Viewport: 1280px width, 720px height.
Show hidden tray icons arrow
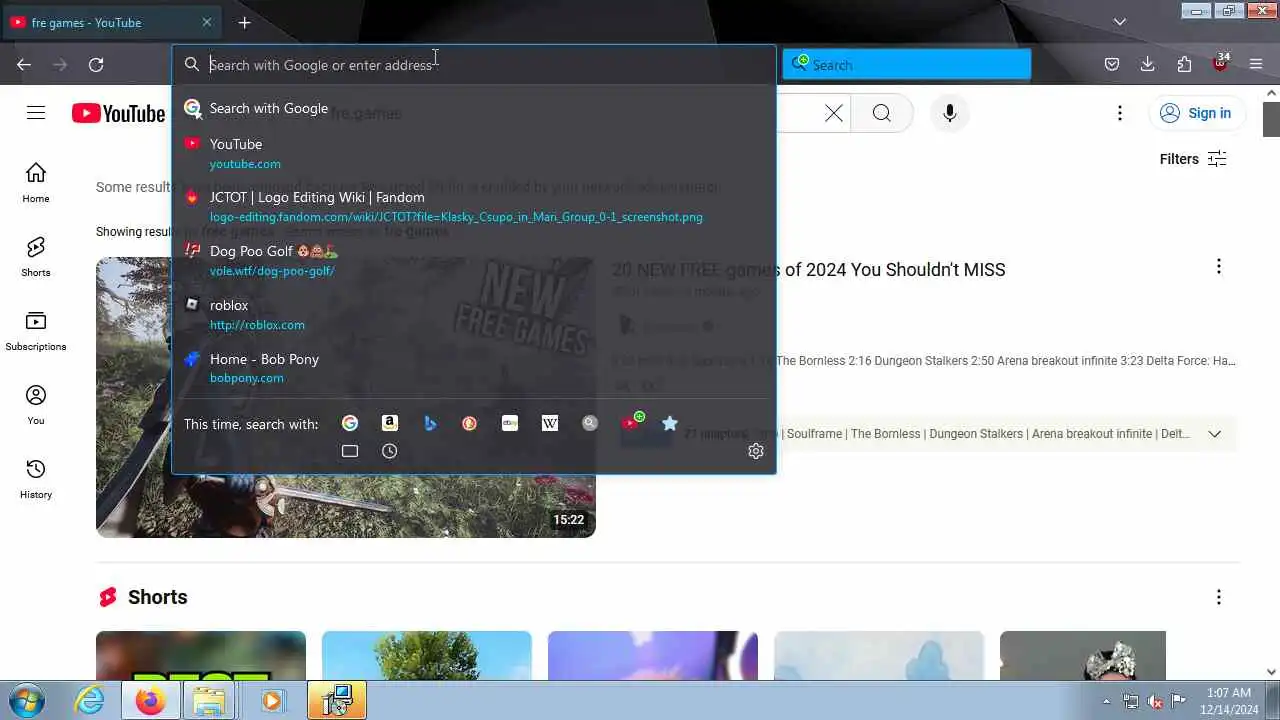pyautogui.click(x=1106, y=701)
